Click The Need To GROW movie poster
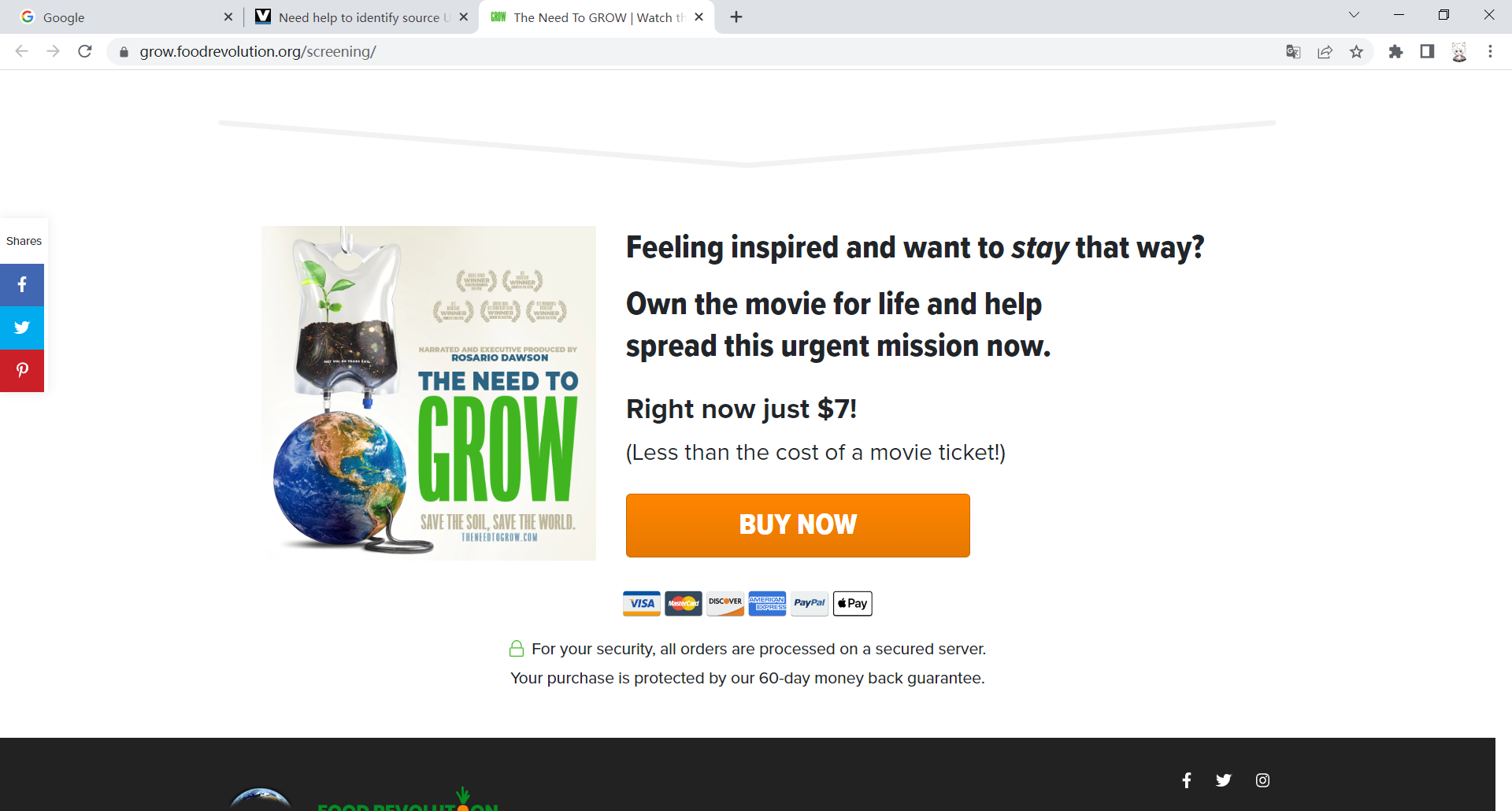 (428, 393)
